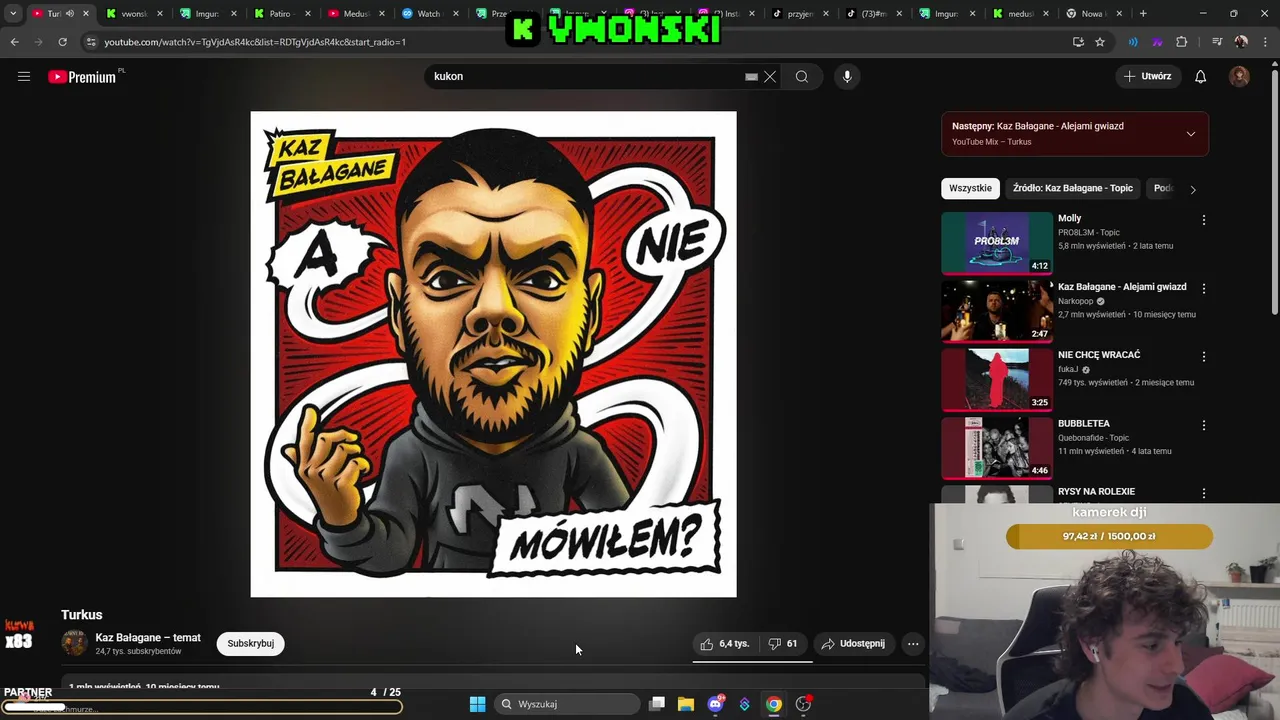Click the RYSY NA ROLEXIE title
Viewport: 1280px width, 720px height.
click(x=1096, y=492)
